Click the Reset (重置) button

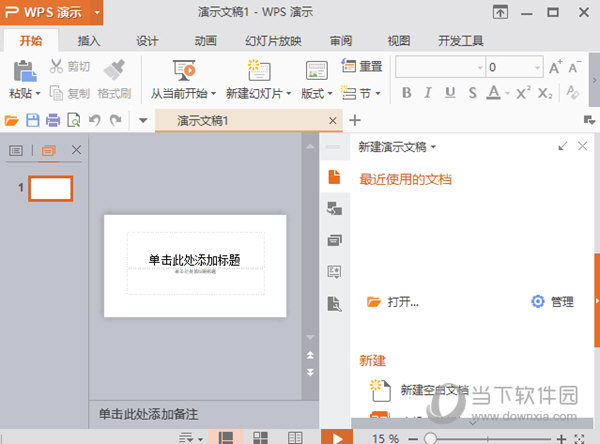coord(362,66)
